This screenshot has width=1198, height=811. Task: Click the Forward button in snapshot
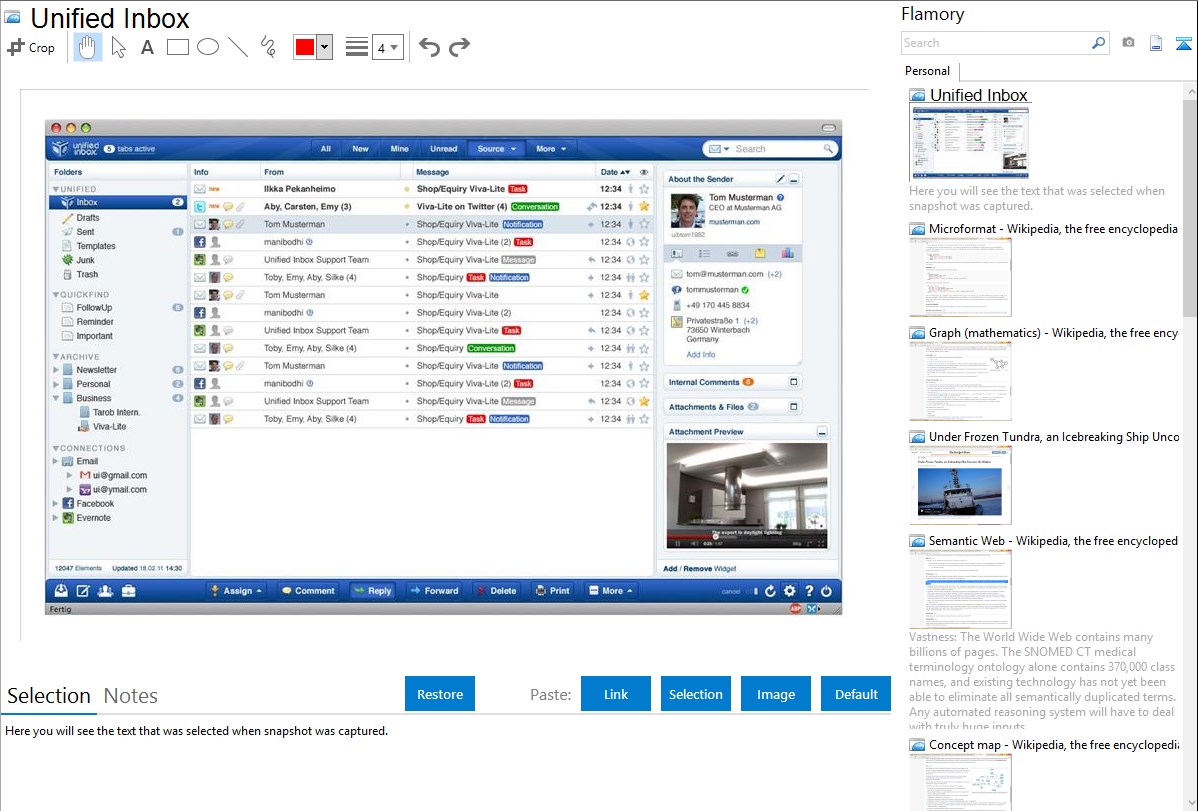coord(435,591)
